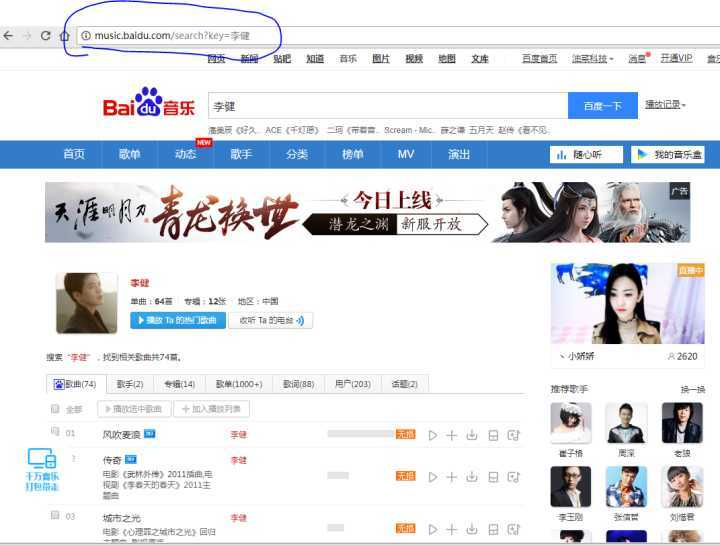Screen dimensions: 720x545
Task: Open the browser home page icon
Action: click(64, 35)
